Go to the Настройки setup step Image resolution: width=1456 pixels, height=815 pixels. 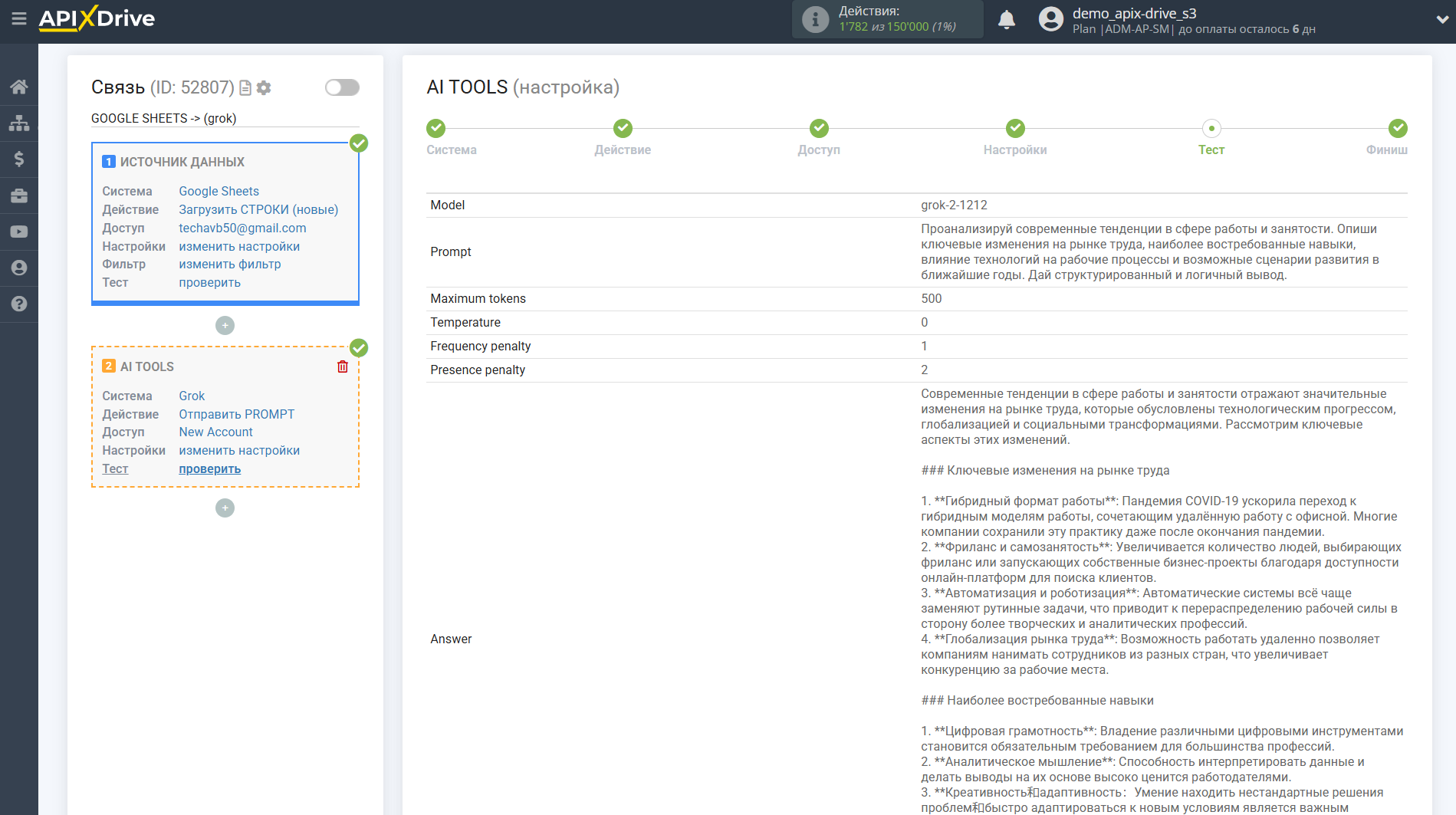(x=1015, y=136)
